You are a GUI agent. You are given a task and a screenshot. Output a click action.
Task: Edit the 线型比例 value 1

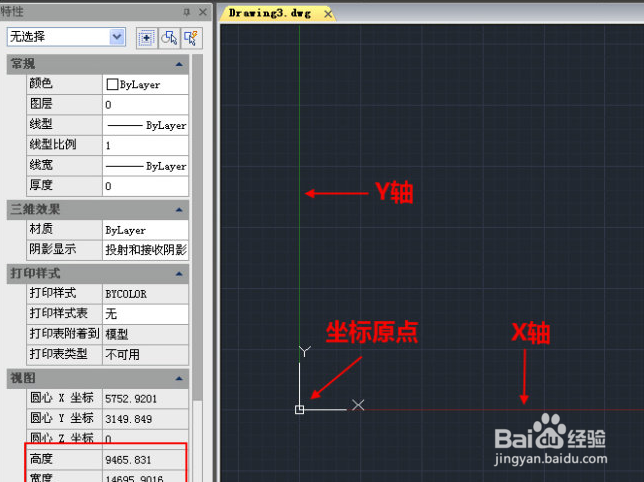(145, 145)
